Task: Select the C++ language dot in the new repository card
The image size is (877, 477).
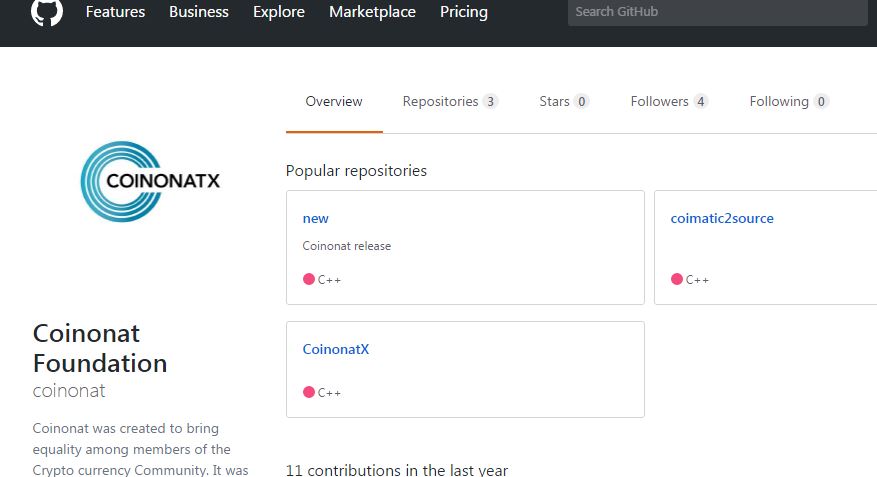Action: coord(309,279)
